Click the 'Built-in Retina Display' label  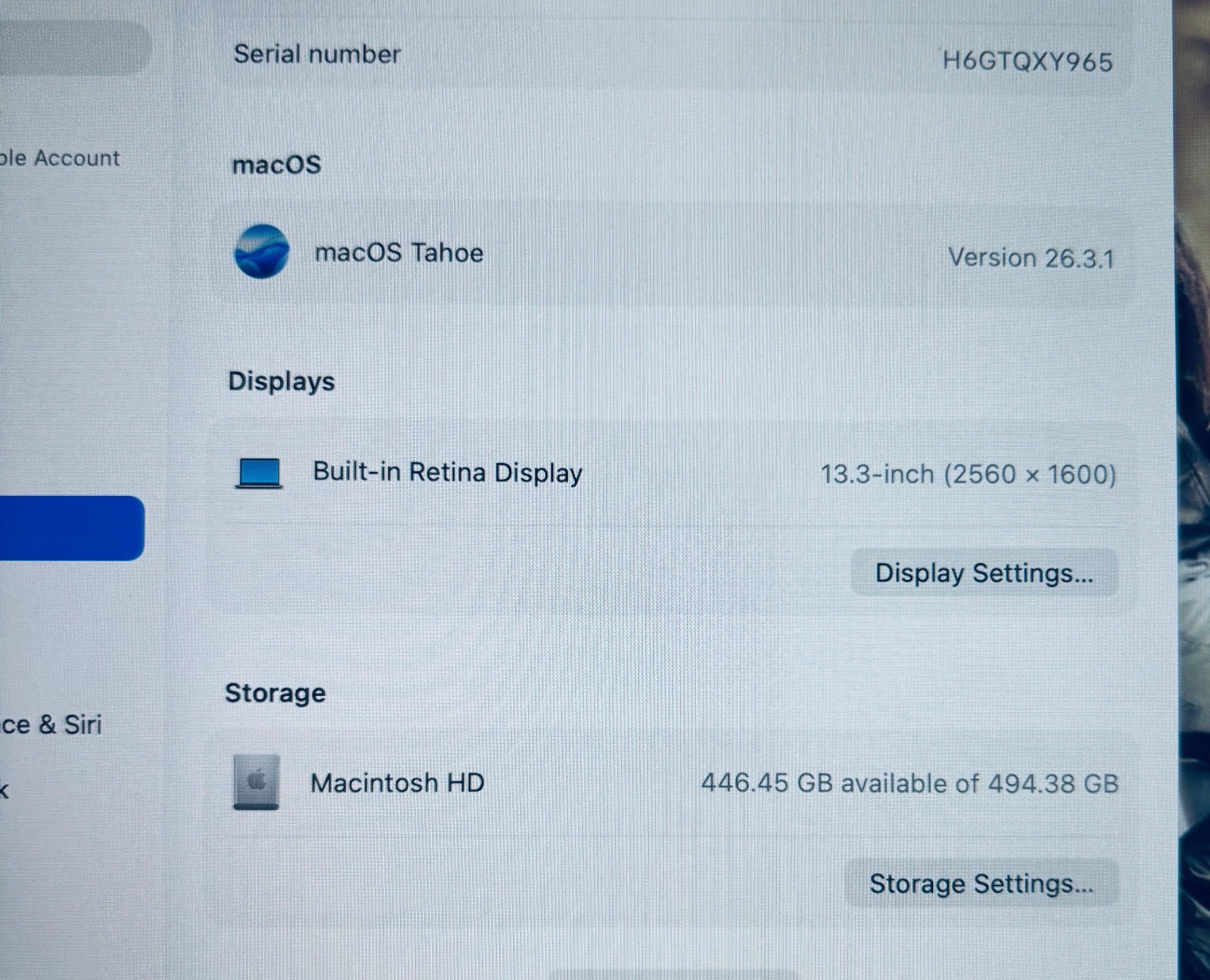point(448,473)
